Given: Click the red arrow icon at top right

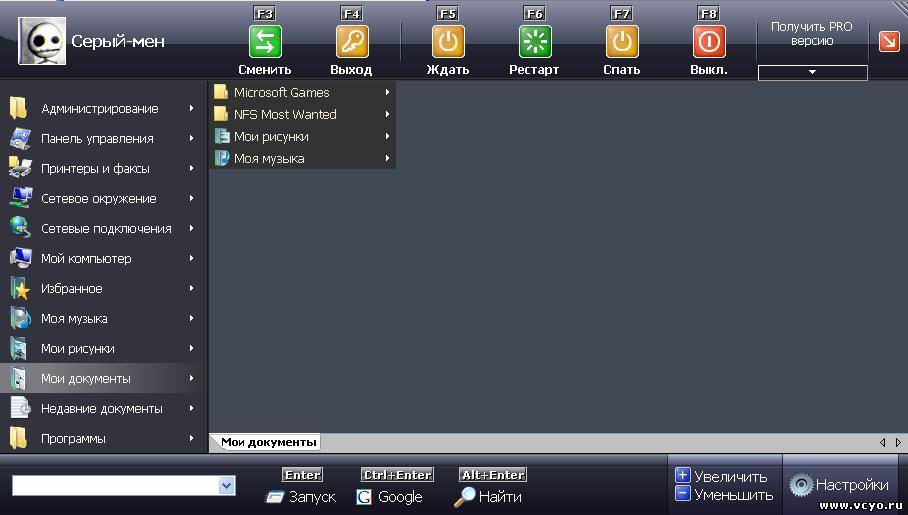Looking at the screenshot, I should [889, 41].
